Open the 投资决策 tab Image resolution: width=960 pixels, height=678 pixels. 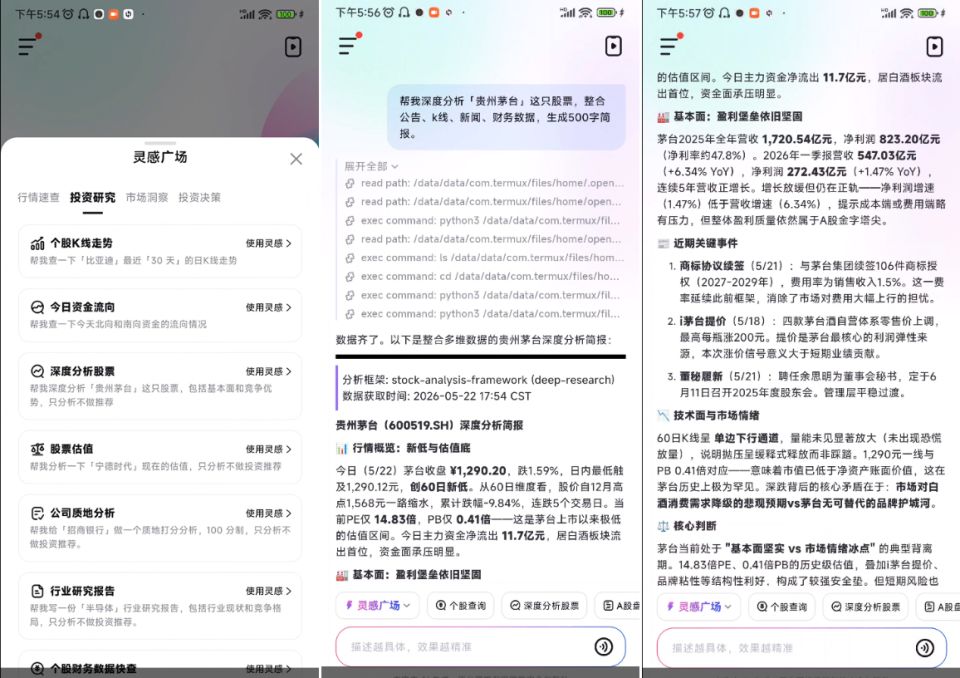pos(200,197)
